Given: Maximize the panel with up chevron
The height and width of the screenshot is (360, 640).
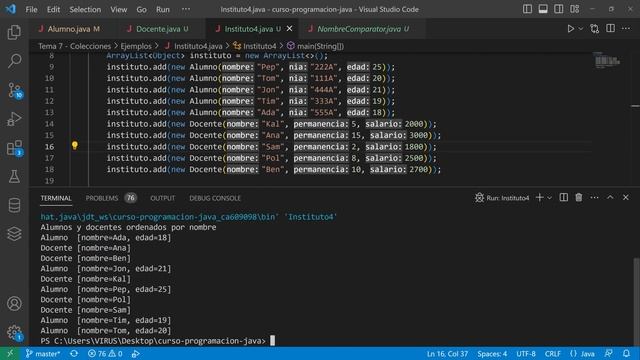Looking at the screenshot, I should tap(610, 198).
